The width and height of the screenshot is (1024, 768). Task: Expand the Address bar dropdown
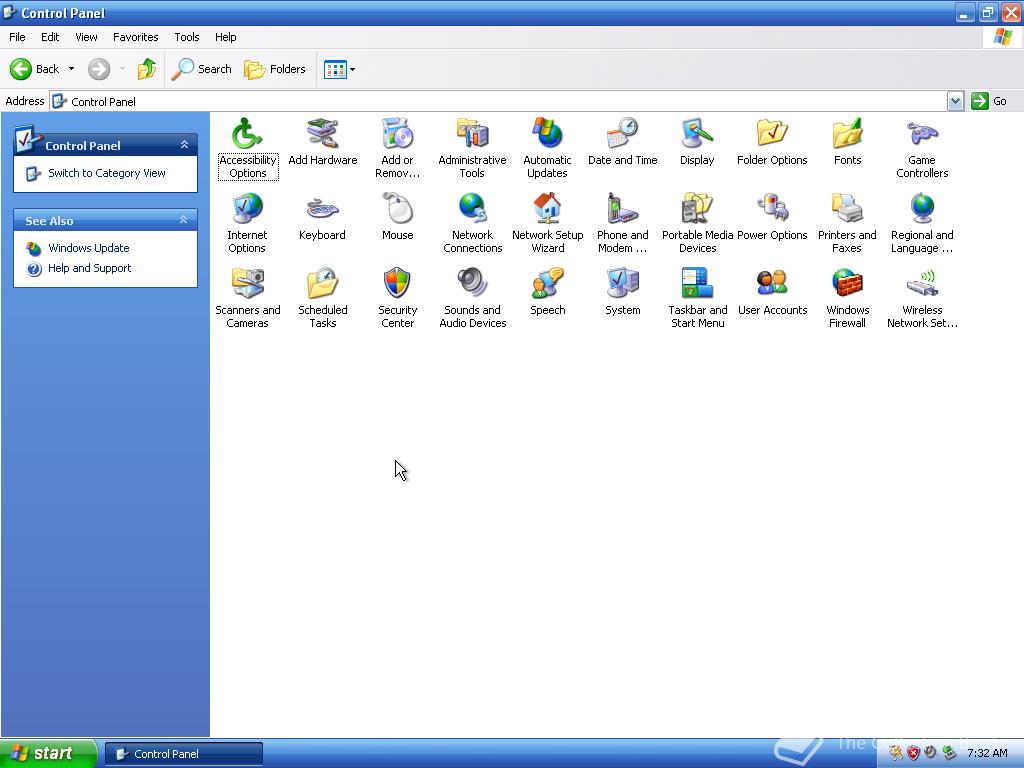coord(955,101)
